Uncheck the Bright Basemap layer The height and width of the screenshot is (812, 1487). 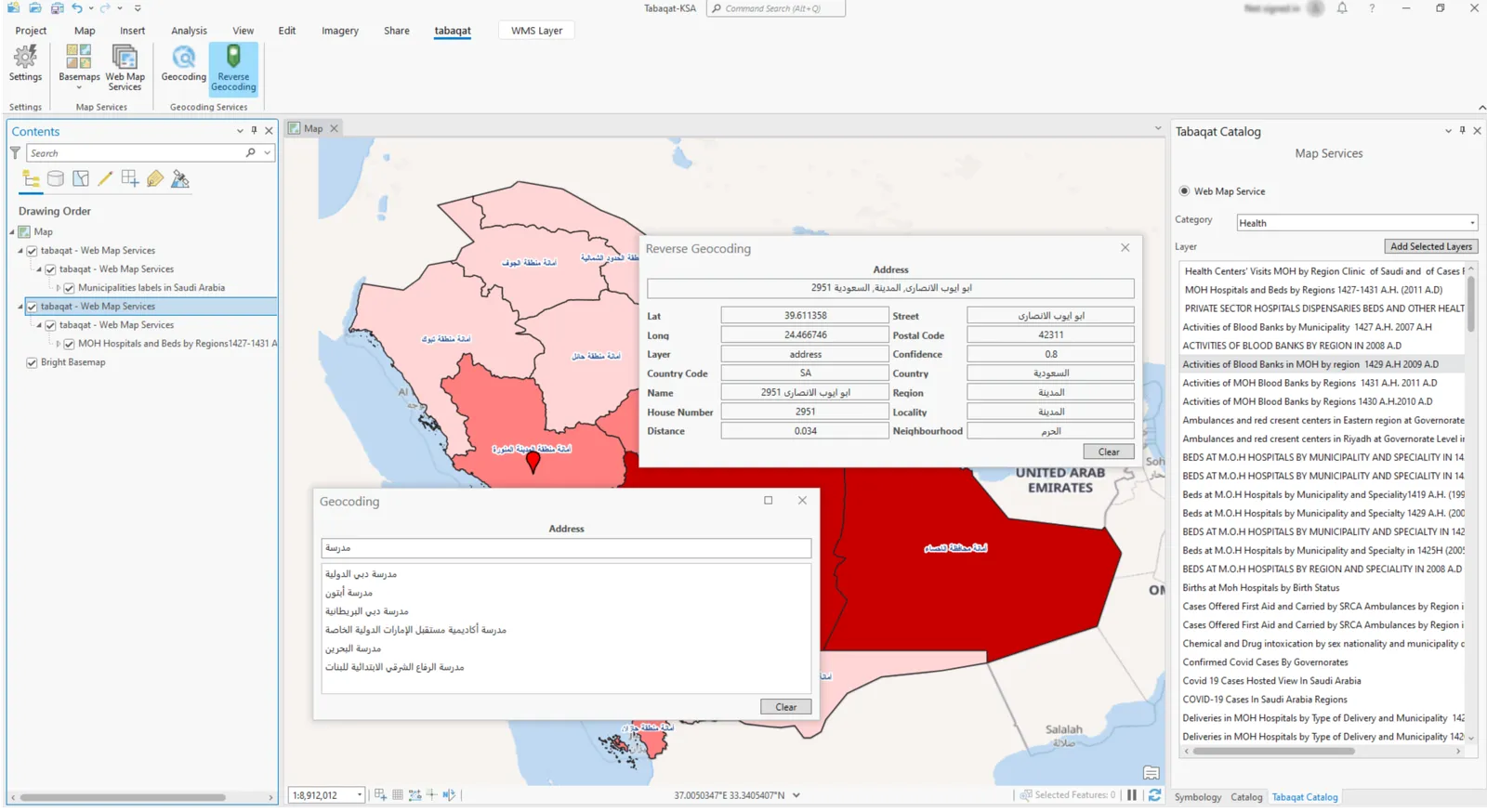[x=33, y=362]
